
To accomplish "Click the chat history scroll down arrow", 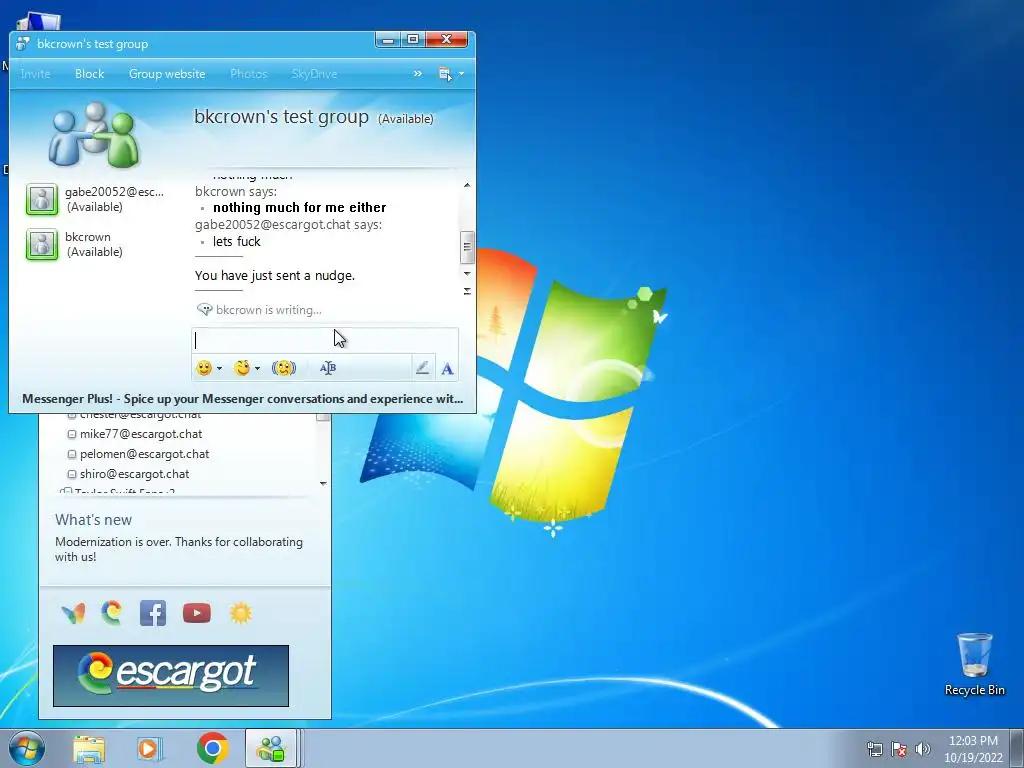I will (467, 273).
